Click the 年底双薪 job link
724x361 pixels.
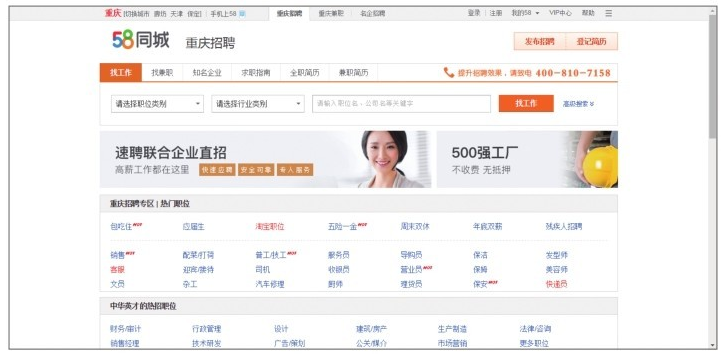(x=487, y=227)
